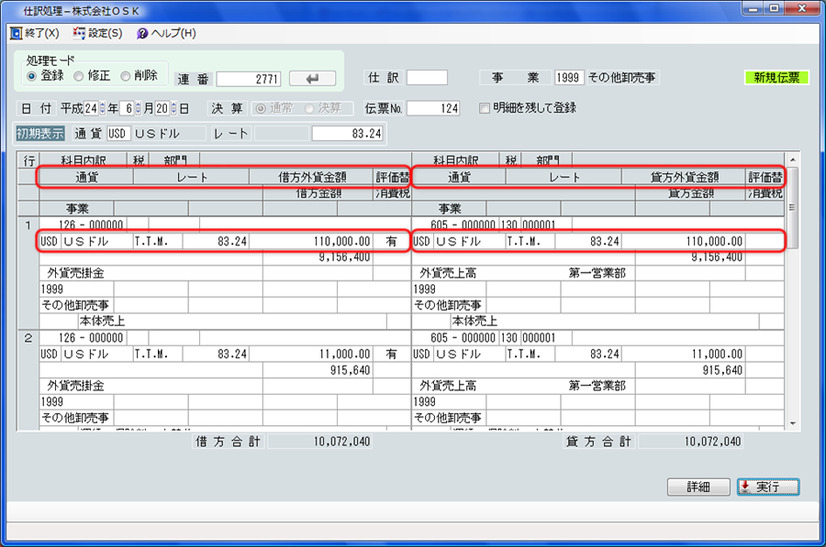Click the 伝票No. field showing 124
This screenshot has height=547, width=826.
pyautogui.click(x=433, y=109)
